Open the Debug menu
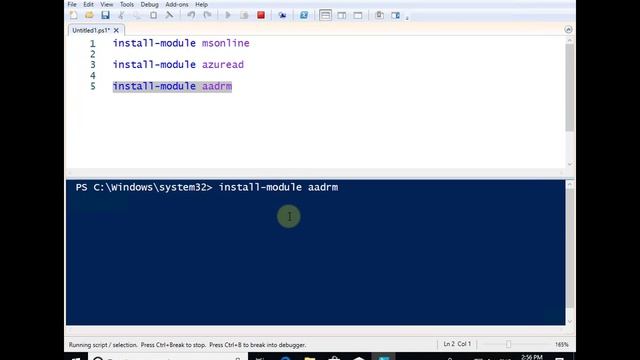 pos(149,4)
